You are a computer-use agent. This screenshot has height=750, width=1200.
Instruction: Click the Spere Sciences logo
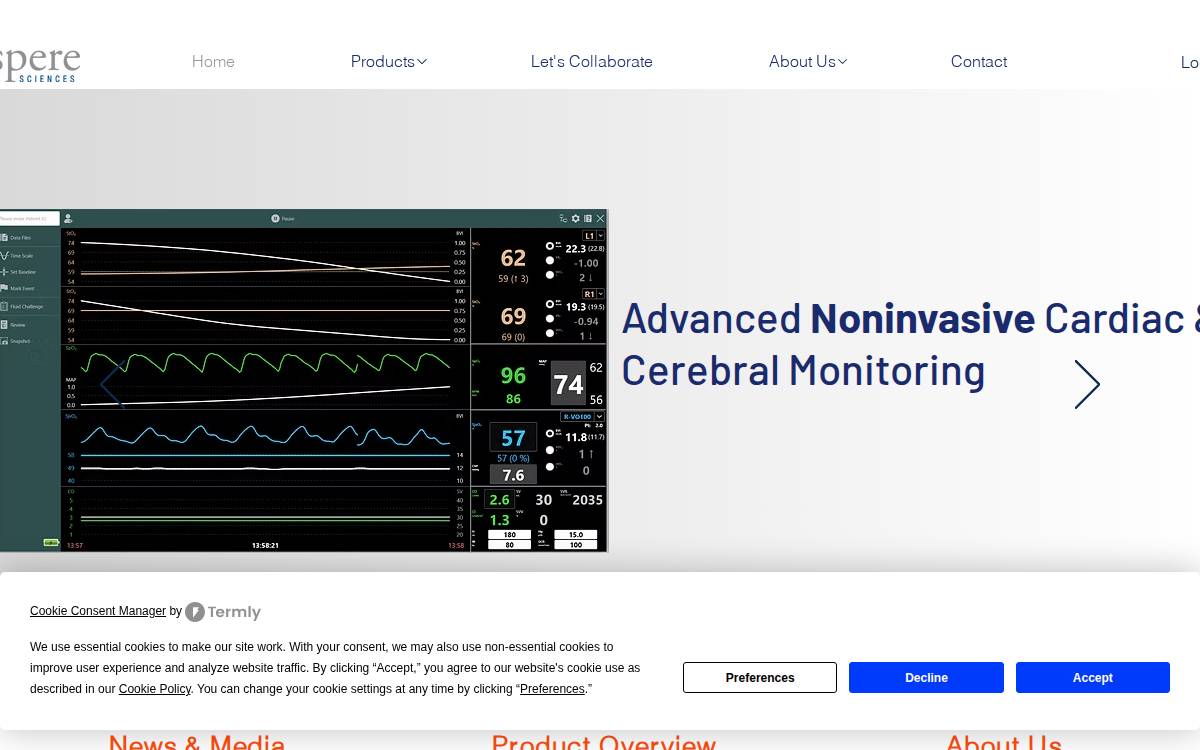[39, 64]
